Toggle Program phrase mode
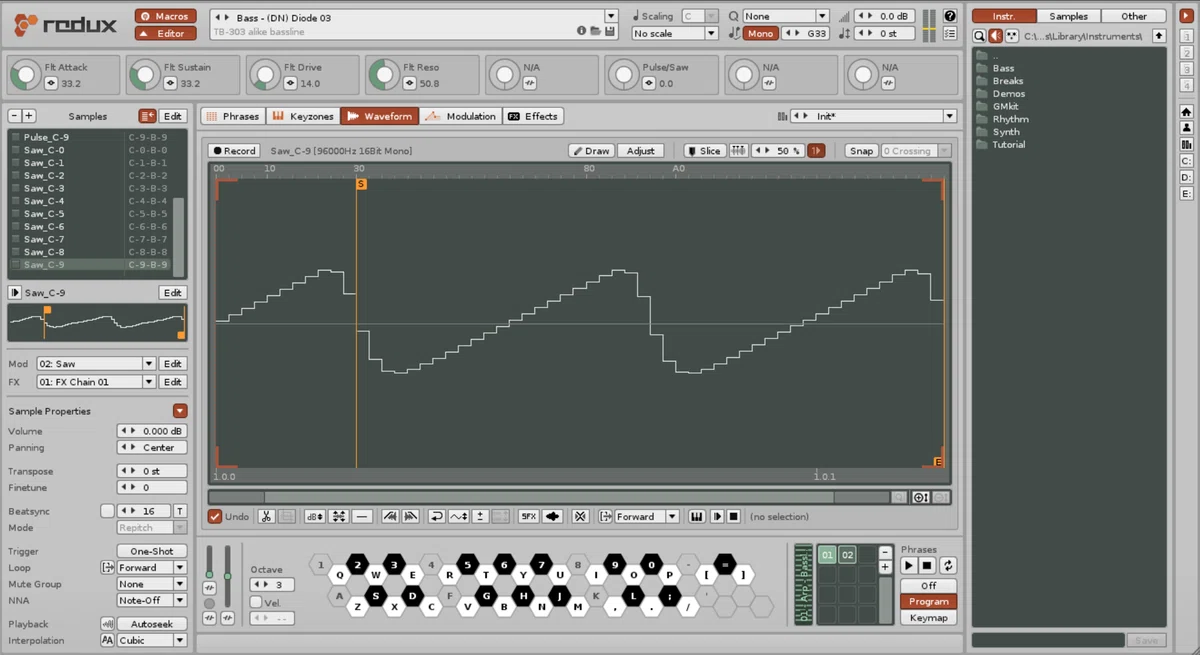This screenshot has height=655, width=1200. click(928, 602)
